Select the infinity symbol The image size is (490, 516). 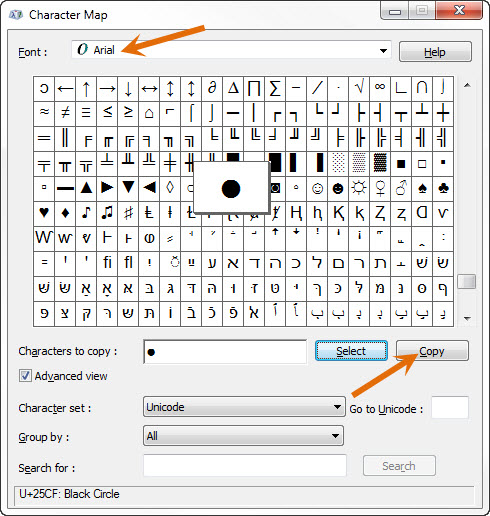tap(380, 89)
